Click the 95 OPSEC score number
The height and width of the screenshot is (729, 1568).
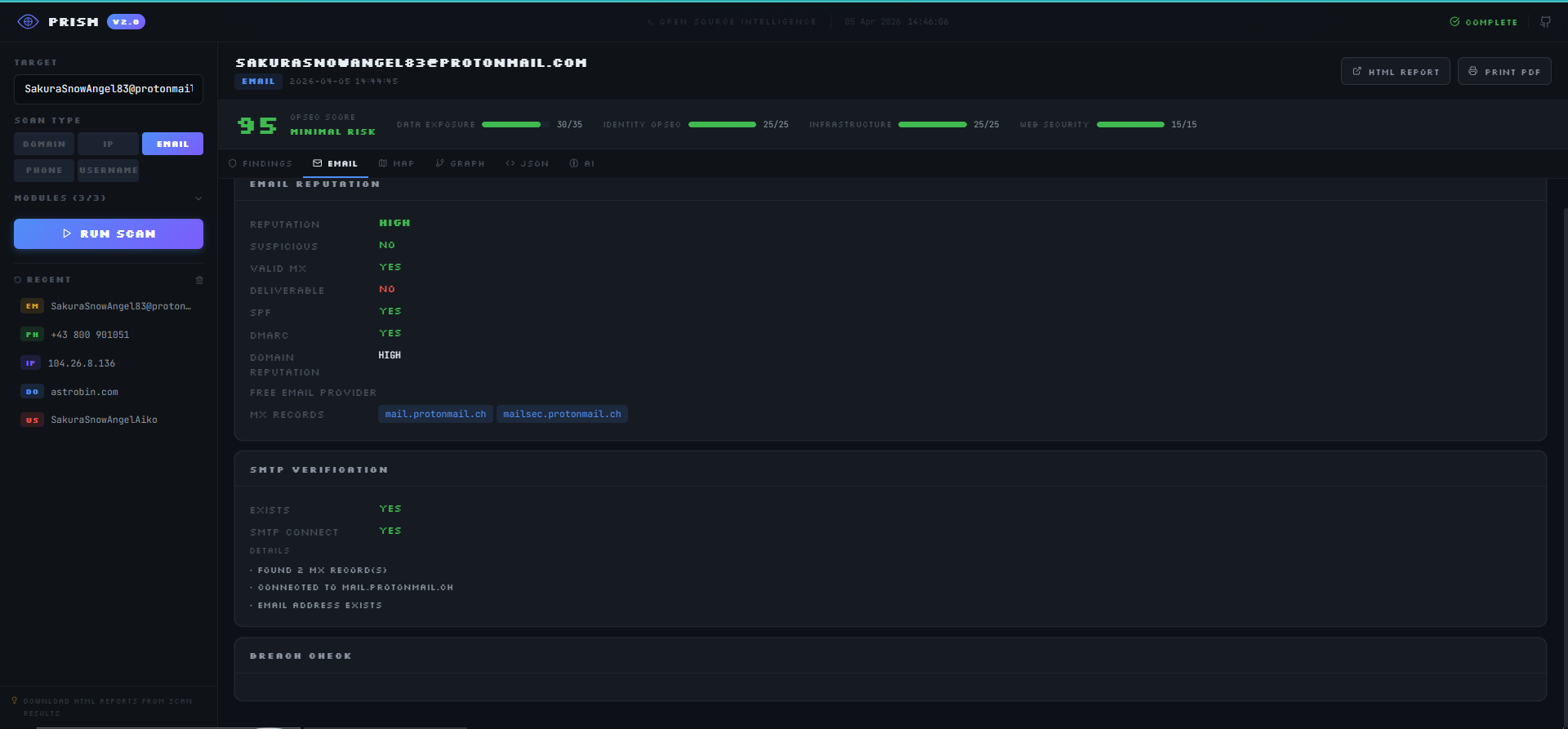tap(257, 125)
